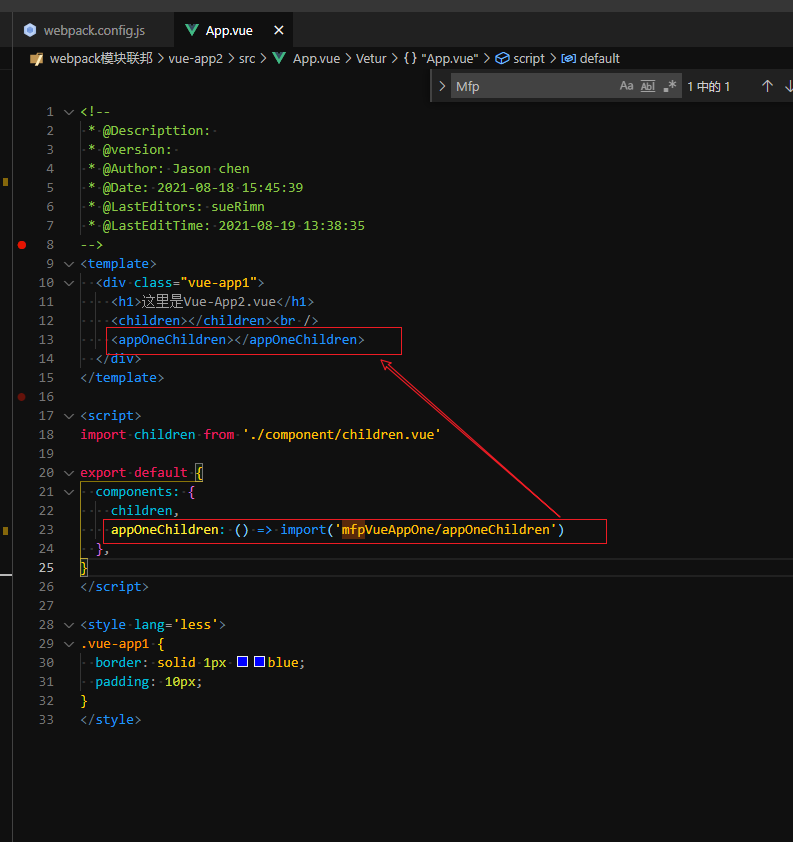
Task: Open the src breadcrumb segment
Action: [247, 59]
